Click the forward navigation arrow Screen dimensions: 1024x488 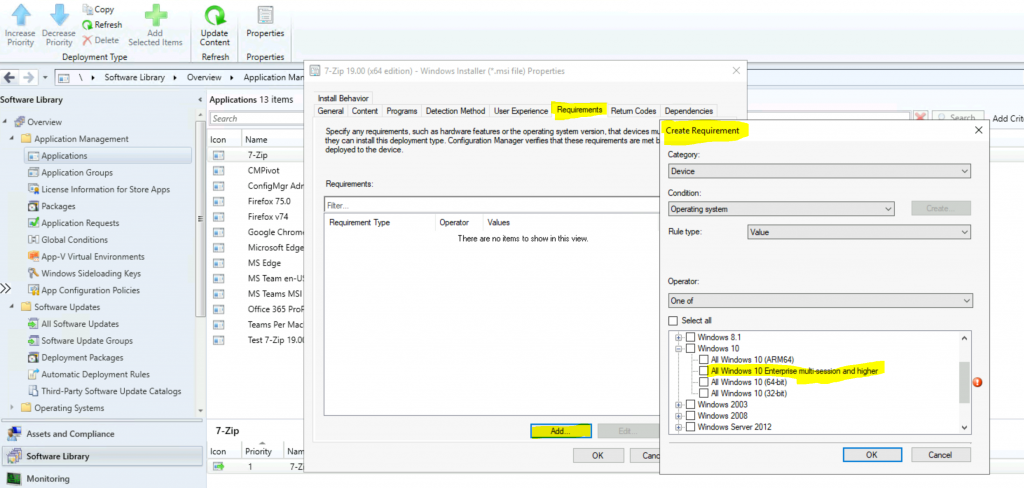[x=28, y=77]
